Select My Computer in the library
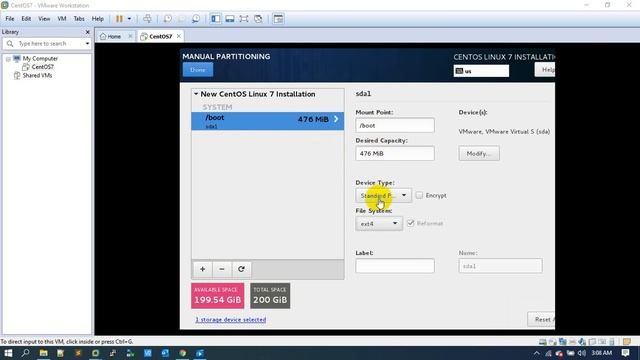The width and height of the screenshot is (640, 360). coord(40,59)
